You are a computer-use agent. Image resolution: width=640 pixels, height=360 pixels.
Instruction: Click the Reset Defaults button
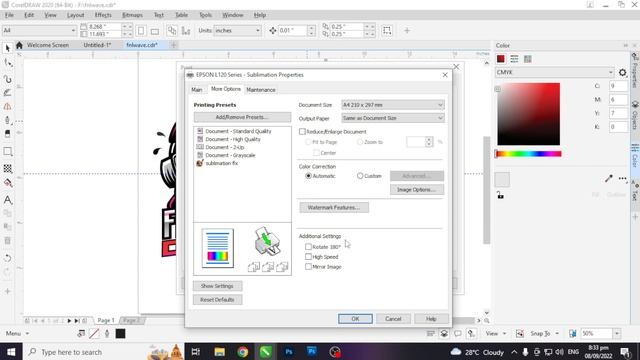pyautogui.click(x=217, y=300)
